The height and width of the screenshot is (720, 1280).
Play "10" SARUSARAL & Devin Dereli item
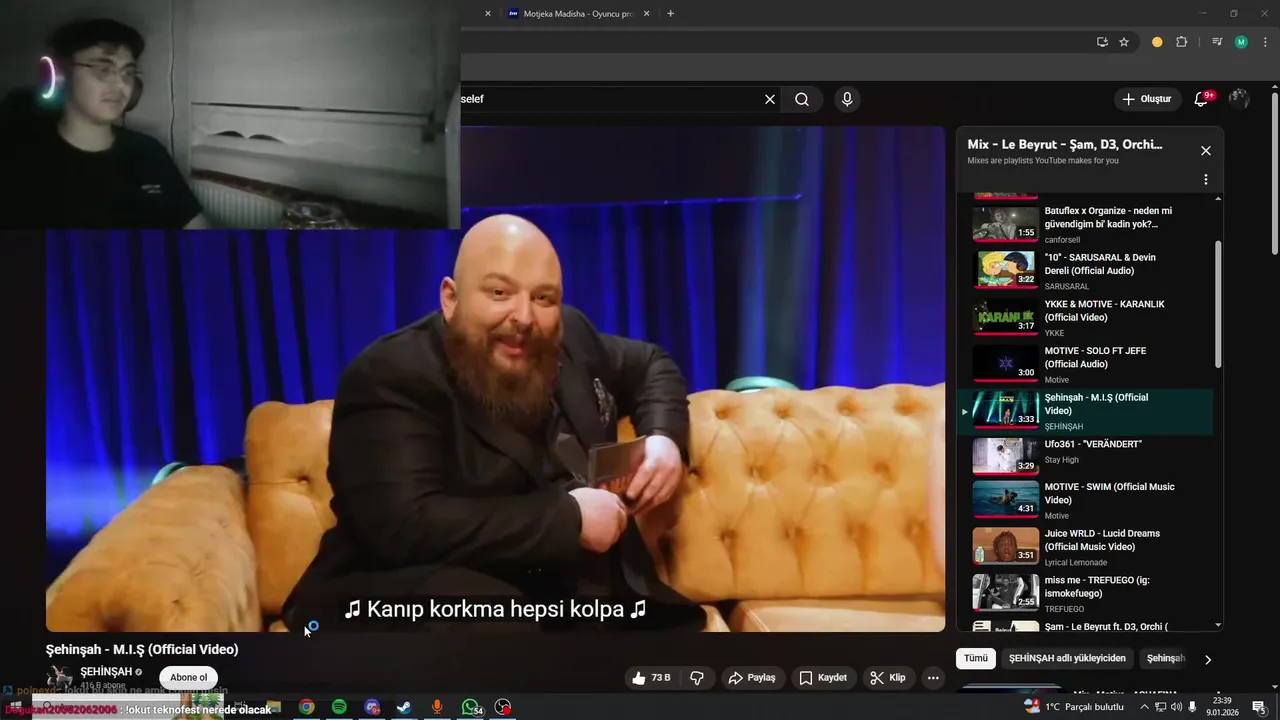[1085, 271]
